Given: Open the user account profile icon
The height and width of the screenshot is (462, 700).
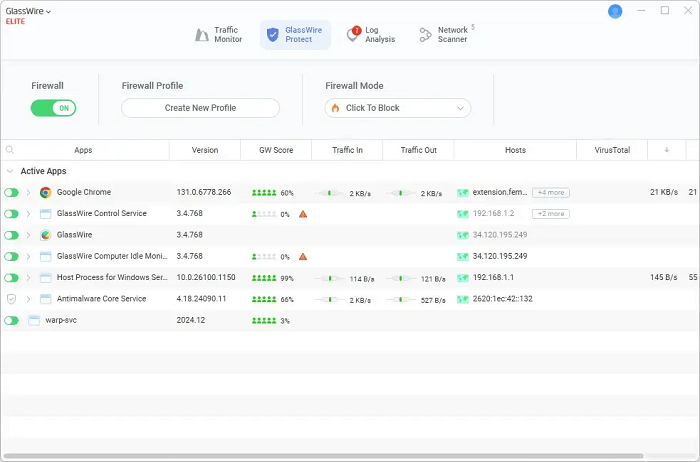Looking at the screenshot, I should coord(615,11).
